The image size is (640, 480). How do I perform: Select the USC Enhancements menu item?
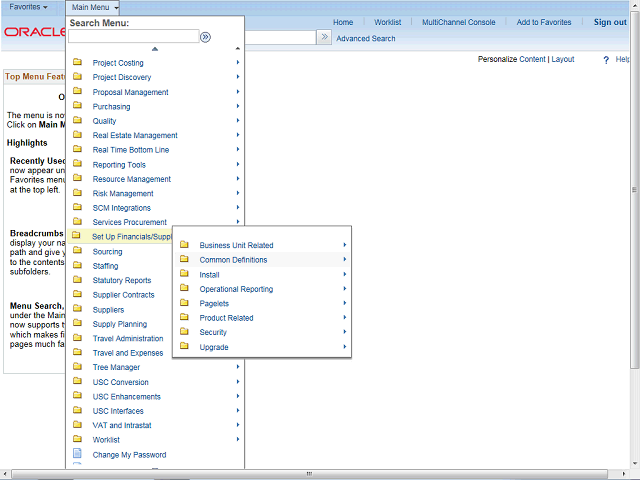tap(127, 397)
